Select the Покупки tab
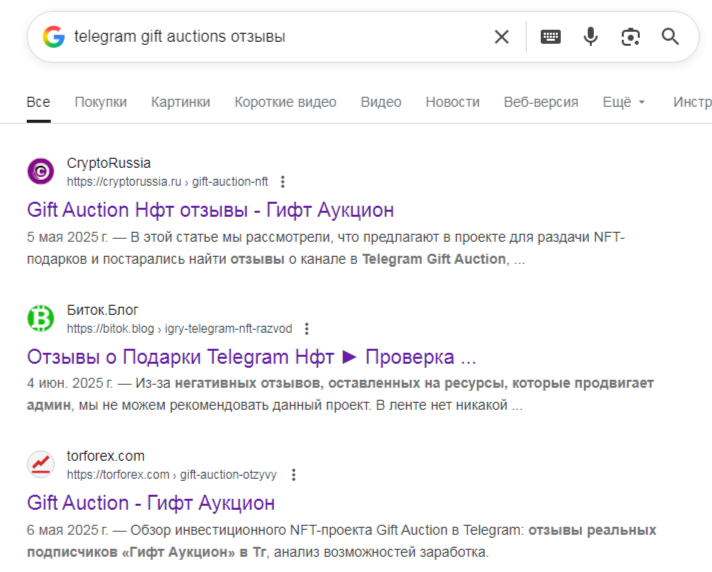712x572 pixels. coord(101,102)
